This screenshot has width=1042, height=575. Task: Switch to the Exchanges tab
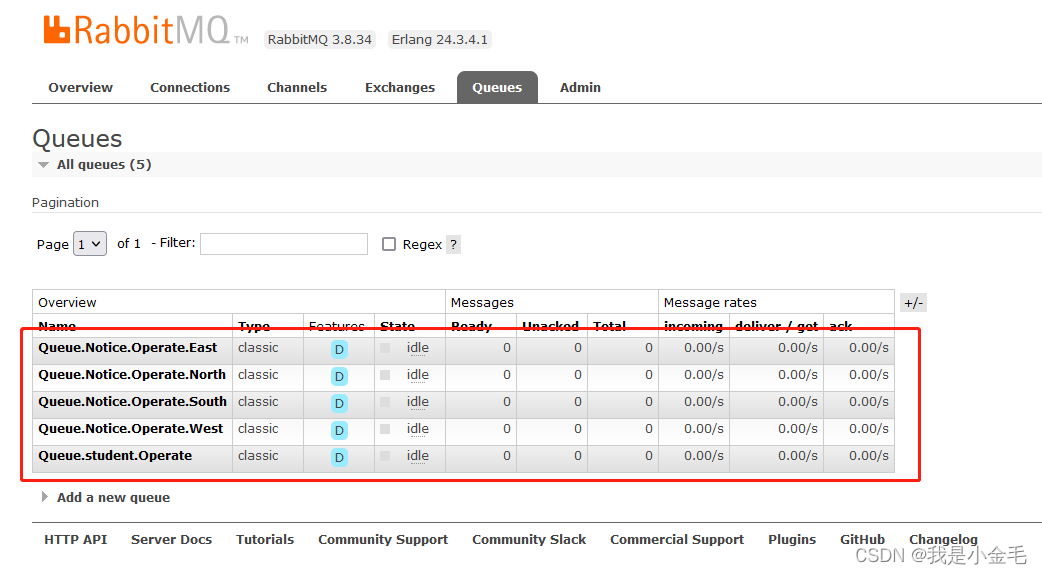click(400, 87)
